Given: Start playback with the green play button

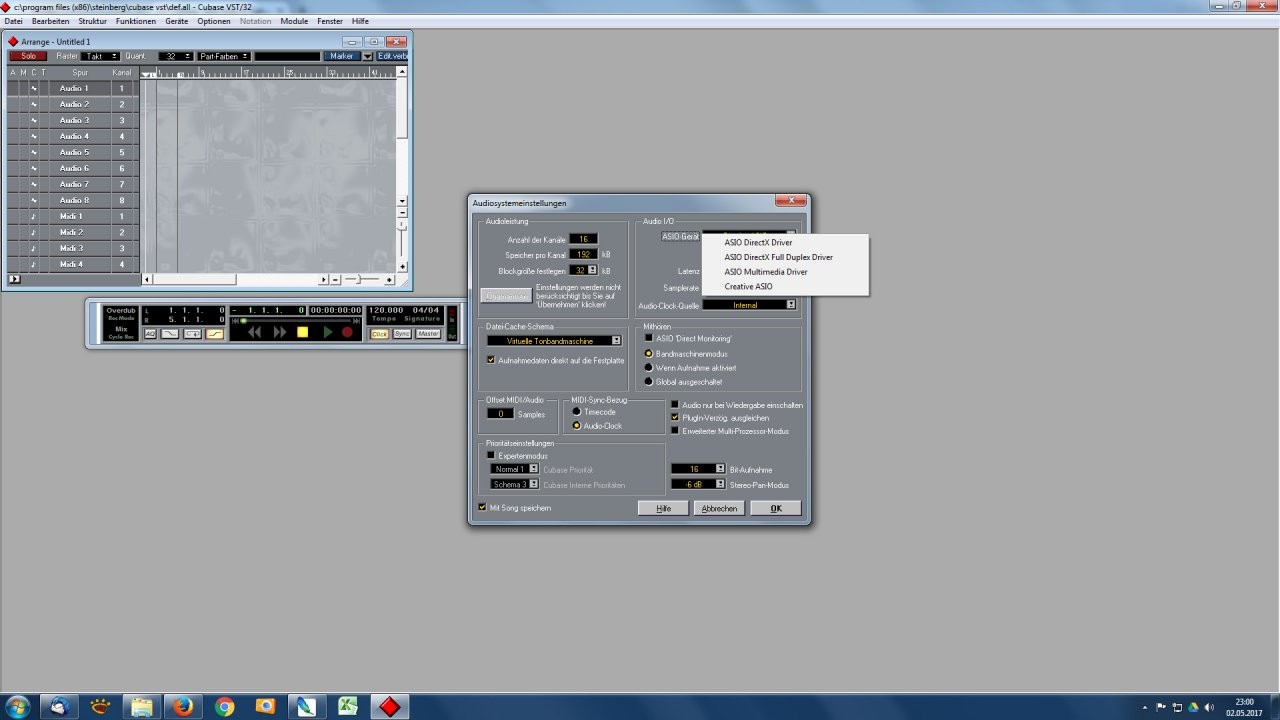Looking at the screenshot, I should point(327,332).
